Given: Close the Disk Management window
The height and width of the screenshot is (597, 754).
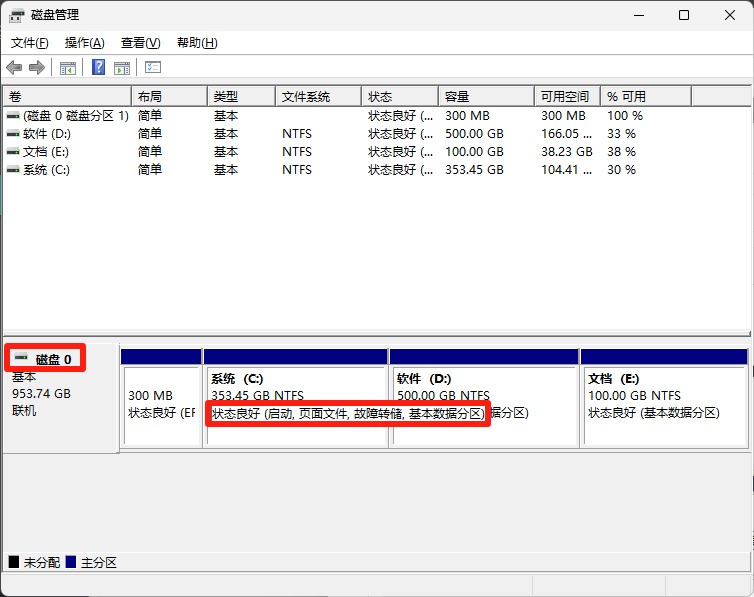Looking at the screenshot, I should (729, 15).
